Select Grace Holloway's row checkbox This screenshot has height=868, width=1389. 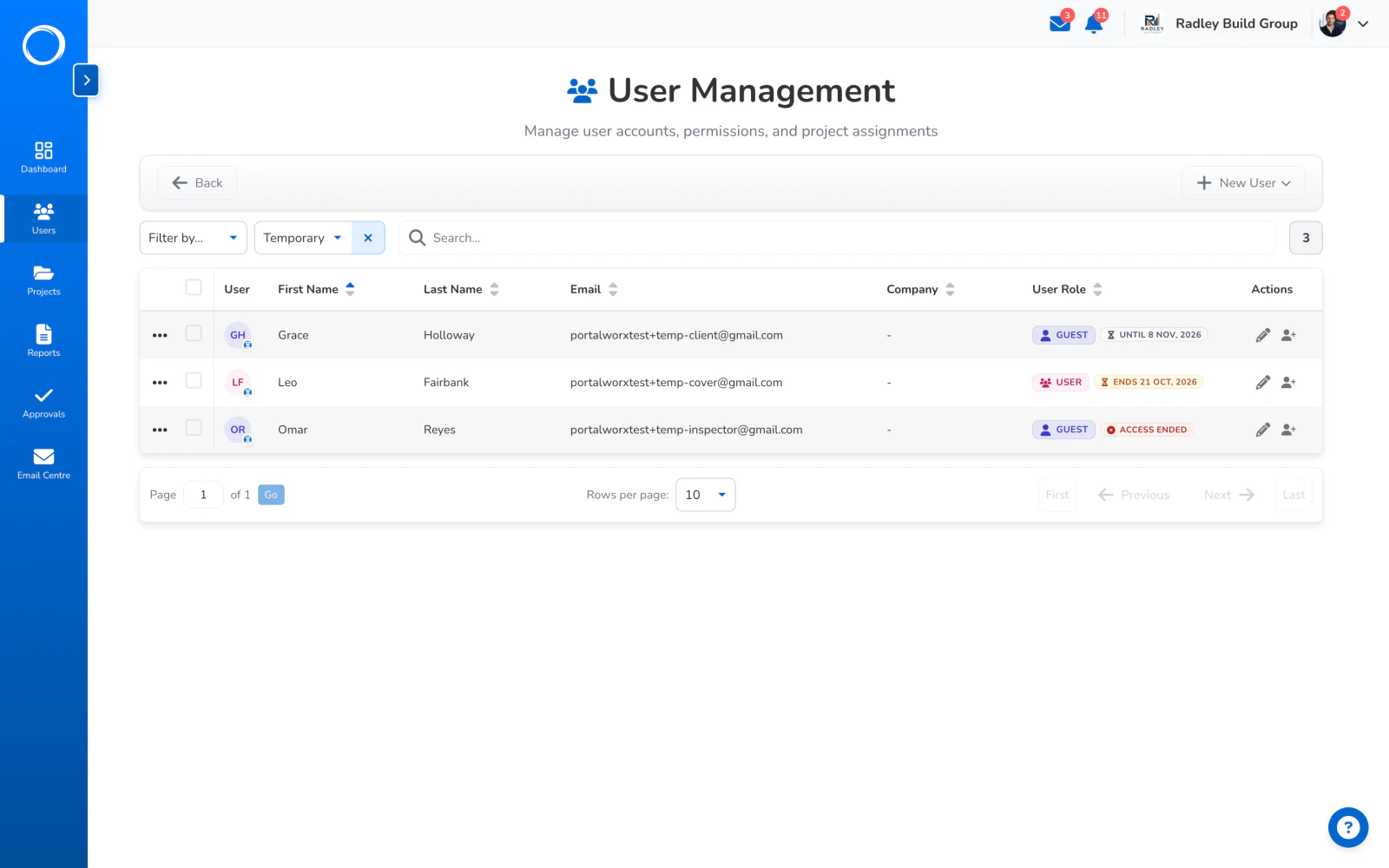coord(194,333)
